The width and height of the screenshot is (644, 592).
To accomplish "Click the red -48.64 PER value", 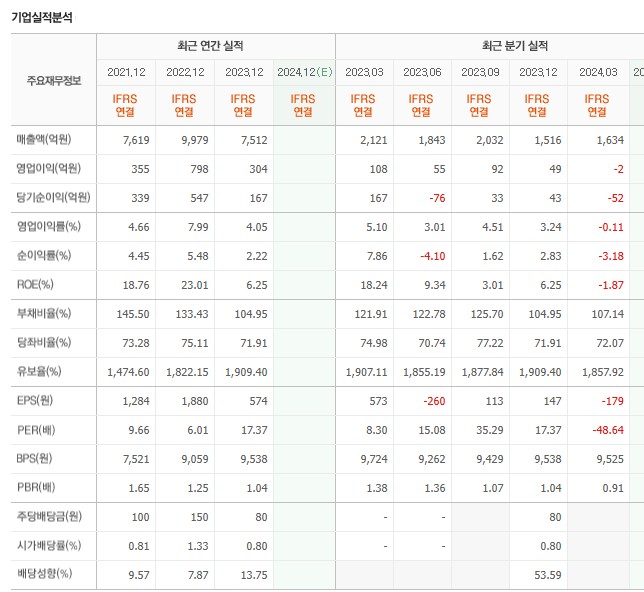I will point(608,430).
